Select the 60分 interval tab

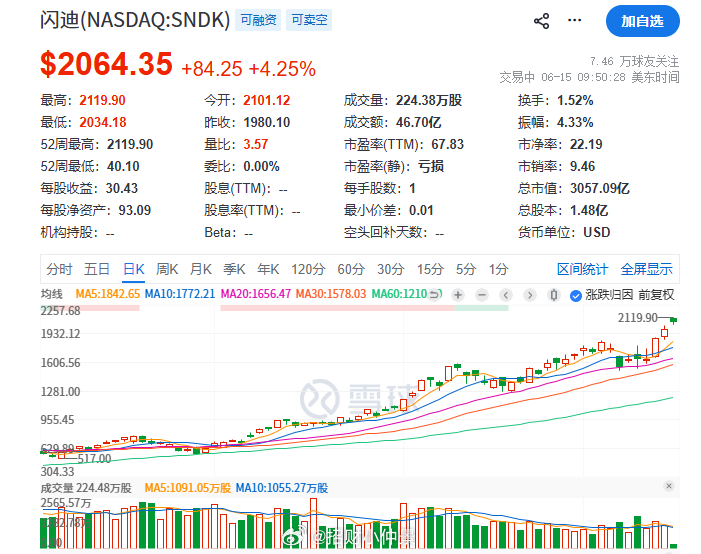pyautogui.click(x=351, y=269)
